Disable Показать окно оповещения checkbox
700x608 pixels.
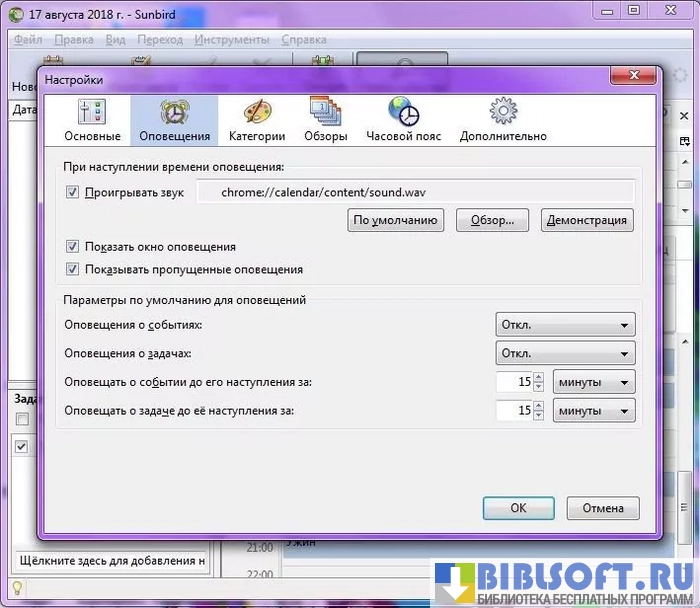(x=72, y=247)
